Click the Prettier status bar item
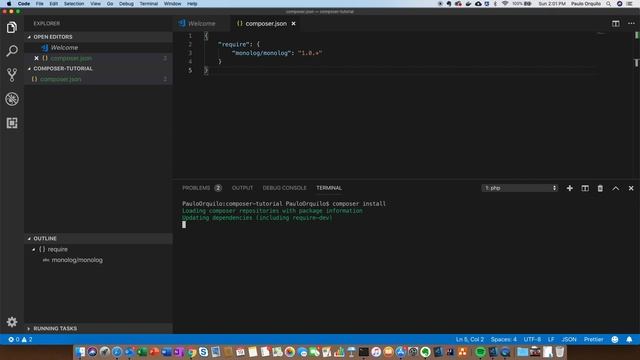640x360 pixels. click(x=593, y=339)
